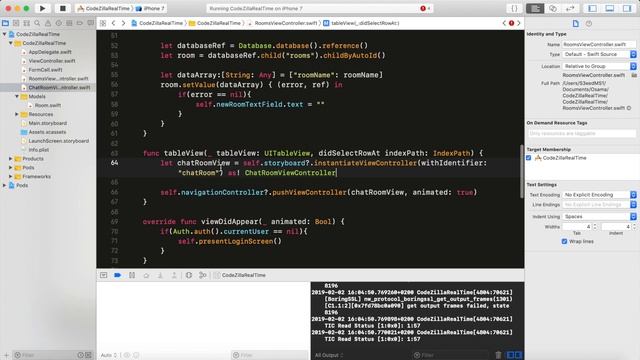Expand the Frameworks group
The image size is (640, 360).
click(x=11, y=177)
